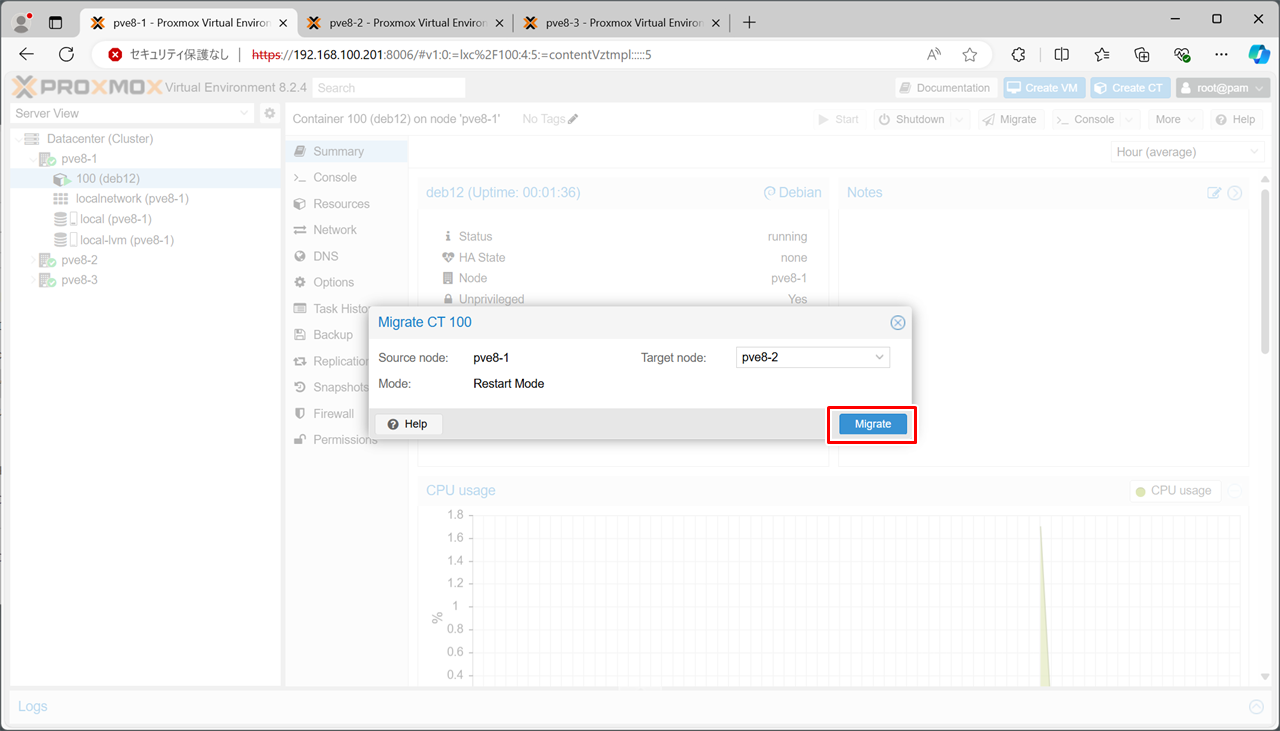Screen dimensions: 1280x731
Task: Click the favorites star icon
Action: (x=969, y=55)
